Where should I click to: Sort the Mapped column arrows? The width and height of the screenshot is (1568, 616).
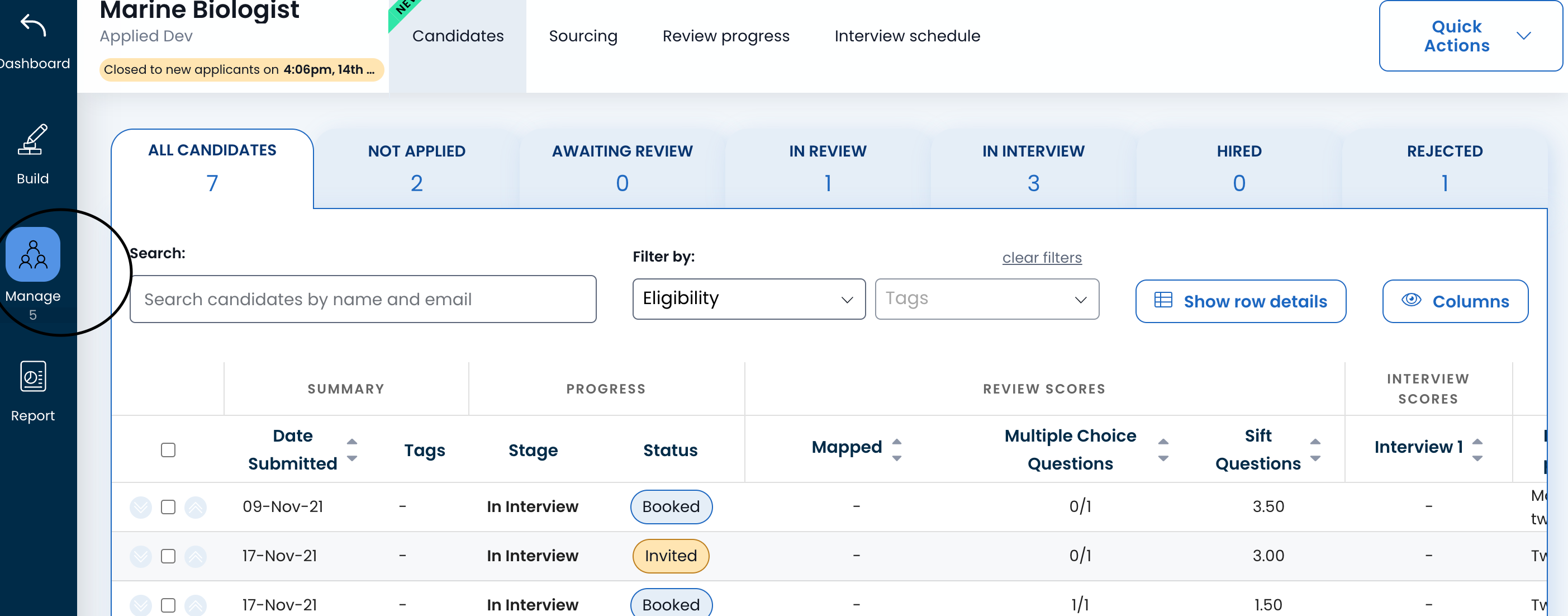[x=896, y=449]
